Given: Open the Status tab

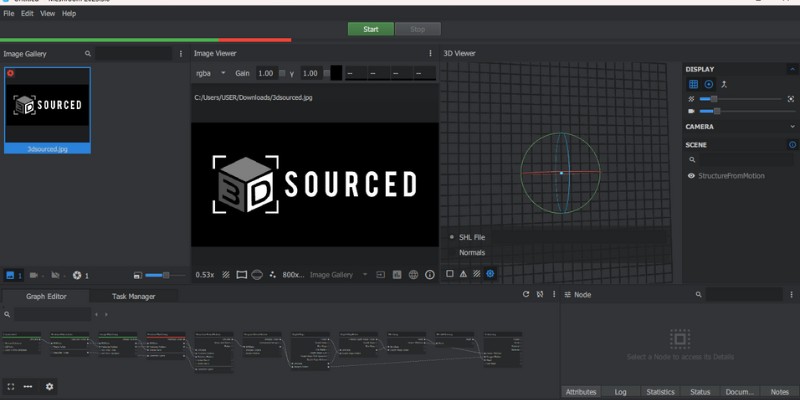Looking at the screenshot, I should point(700,392).
